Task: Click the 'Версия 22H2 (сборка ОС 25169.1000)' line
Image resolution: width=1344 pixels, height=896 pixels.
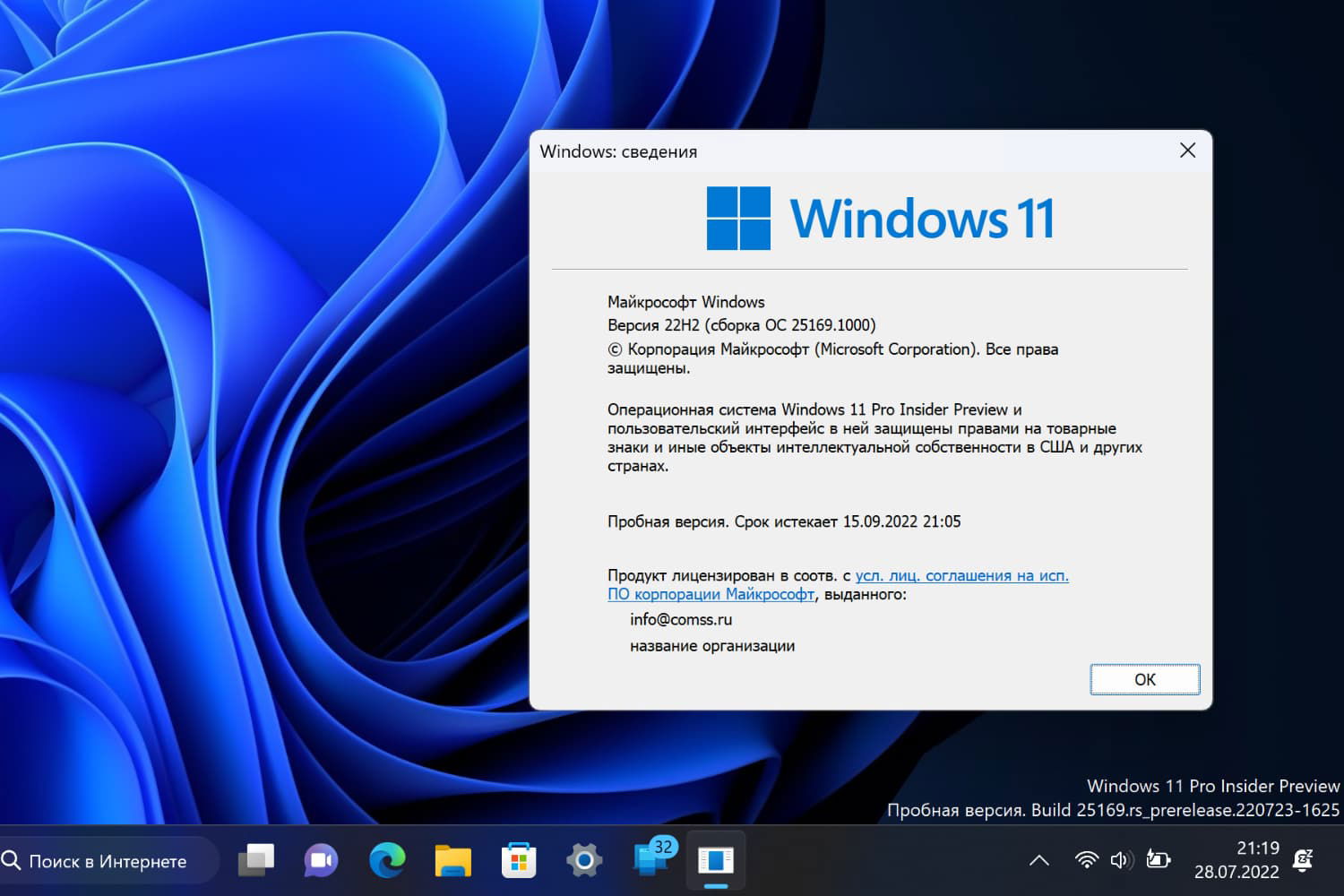Action: pyautogui.click(x=742, y=325)
